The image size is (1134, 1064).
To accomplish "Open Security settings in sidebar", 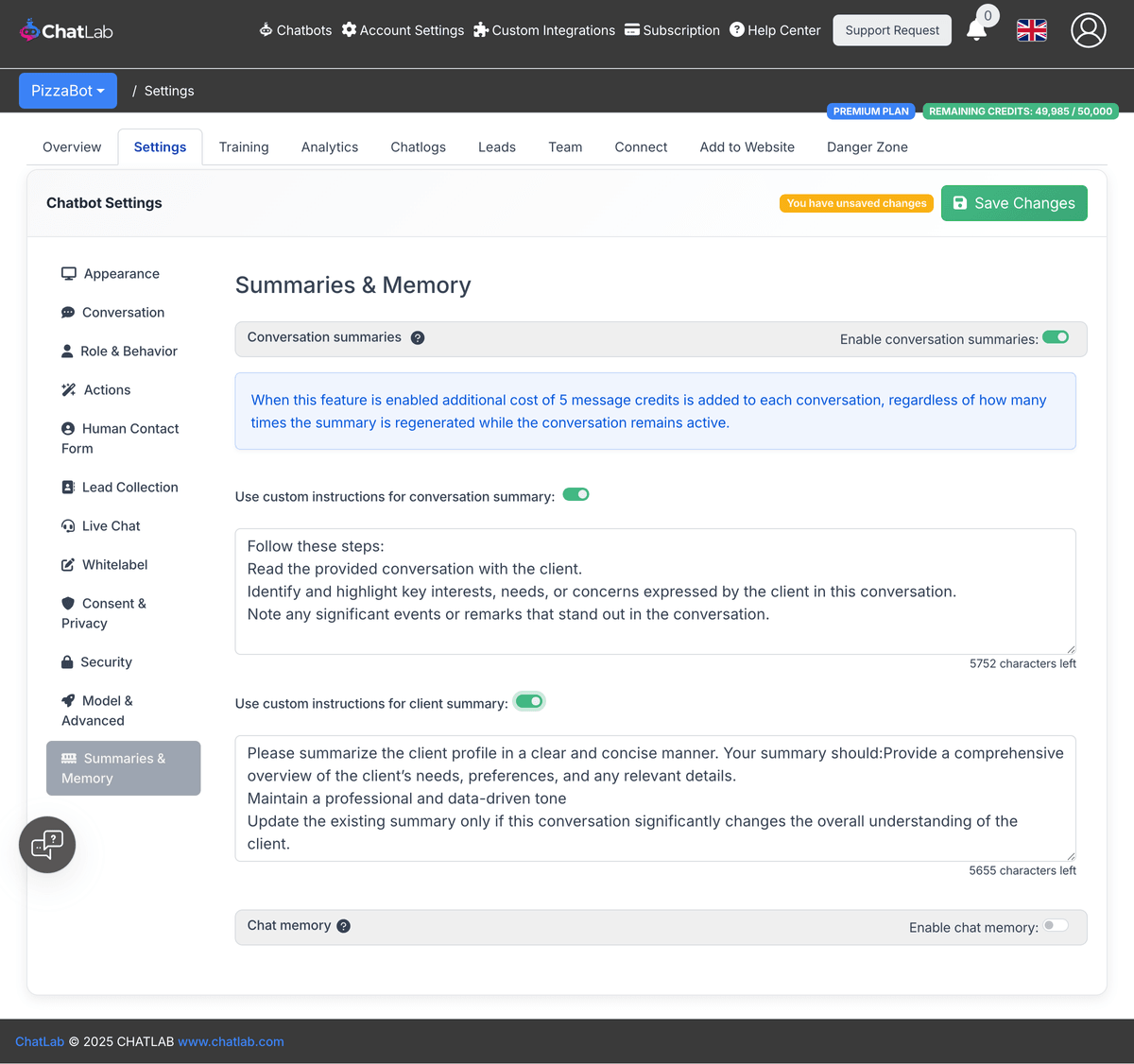I will [x=106, y=661].
